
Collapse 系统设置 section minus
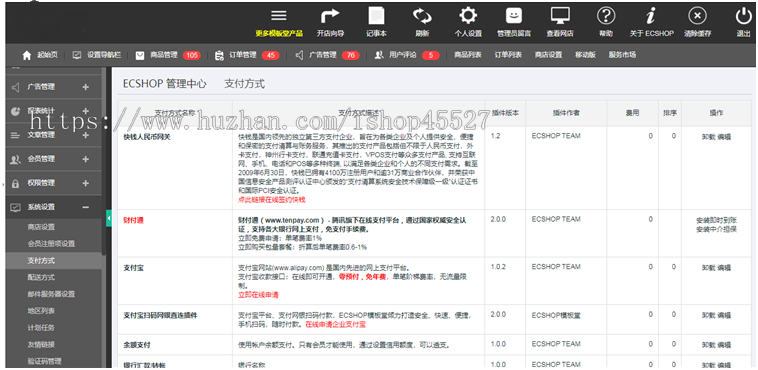tap(86, 207)
